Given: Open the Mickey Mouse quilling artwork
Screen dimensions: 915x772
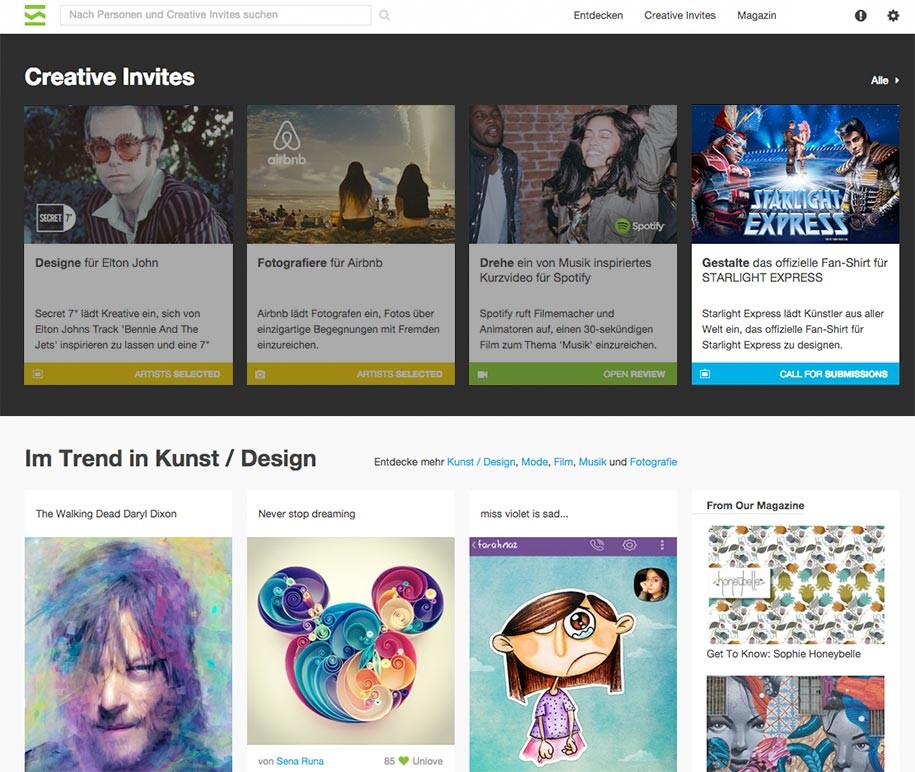Looking at the screenshot, I should [x=351, y=641].
